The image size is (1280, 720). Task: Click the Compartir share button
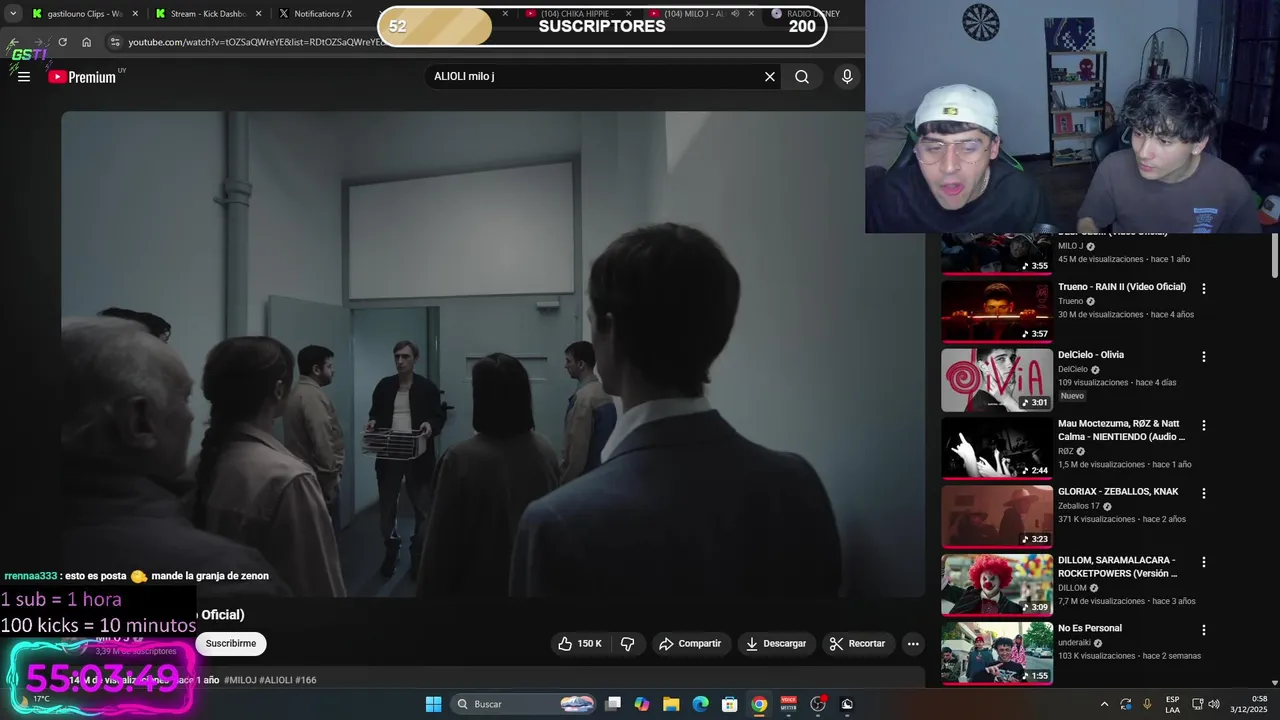(690, 644)
